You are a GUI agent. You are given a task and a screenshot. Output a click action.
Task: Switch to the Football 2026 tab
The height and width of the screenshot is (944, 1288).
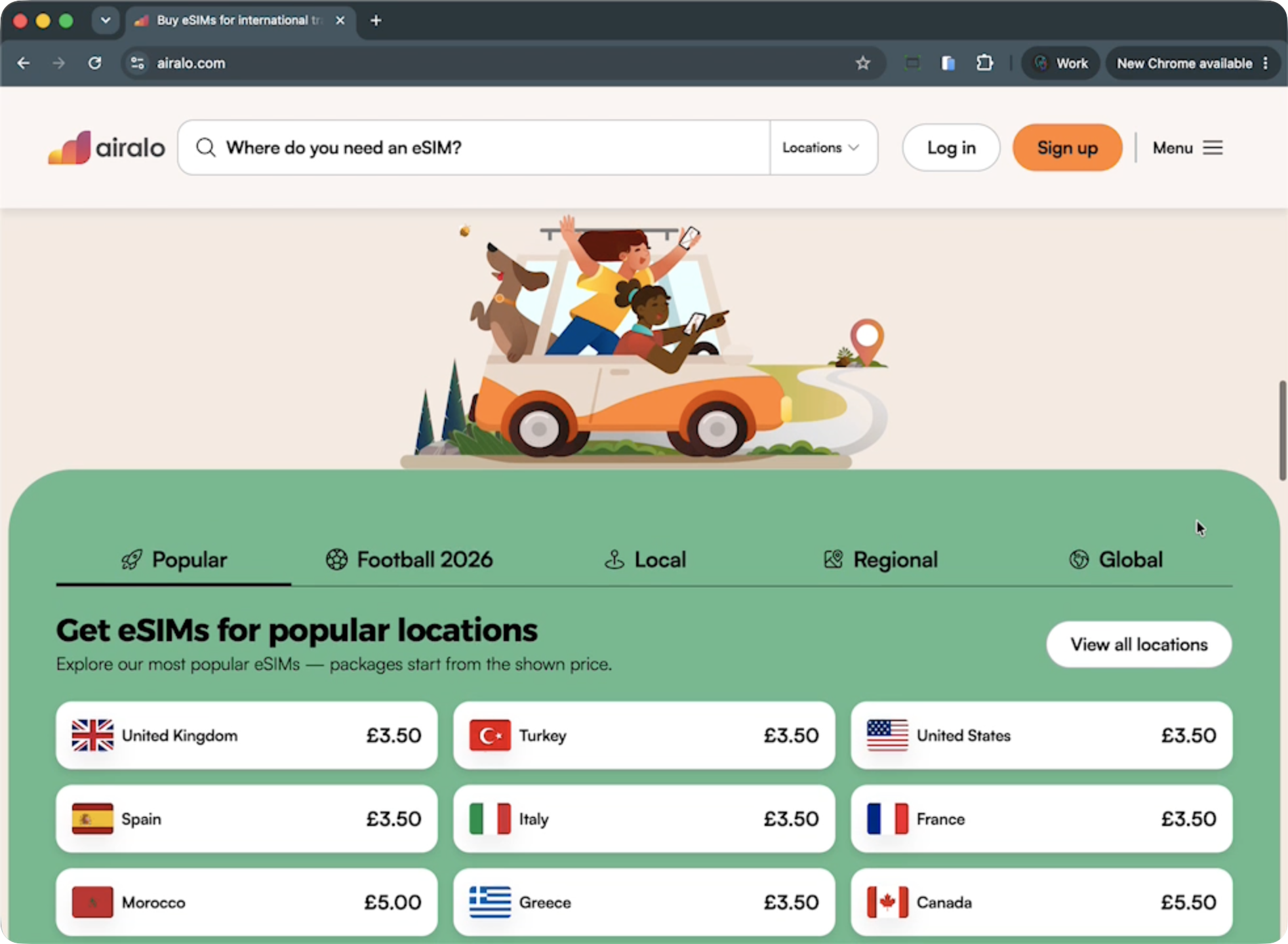[409, 560]
